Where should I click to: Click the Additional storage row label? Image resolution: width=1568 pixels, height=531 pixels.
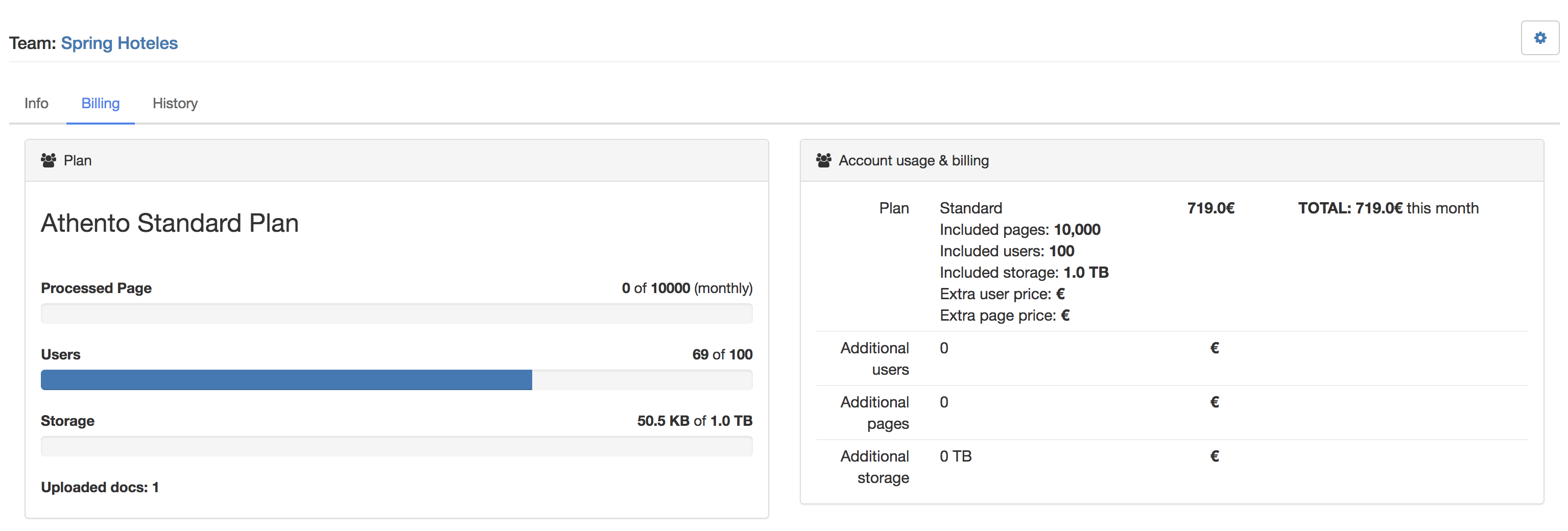(x=875, y=467)
